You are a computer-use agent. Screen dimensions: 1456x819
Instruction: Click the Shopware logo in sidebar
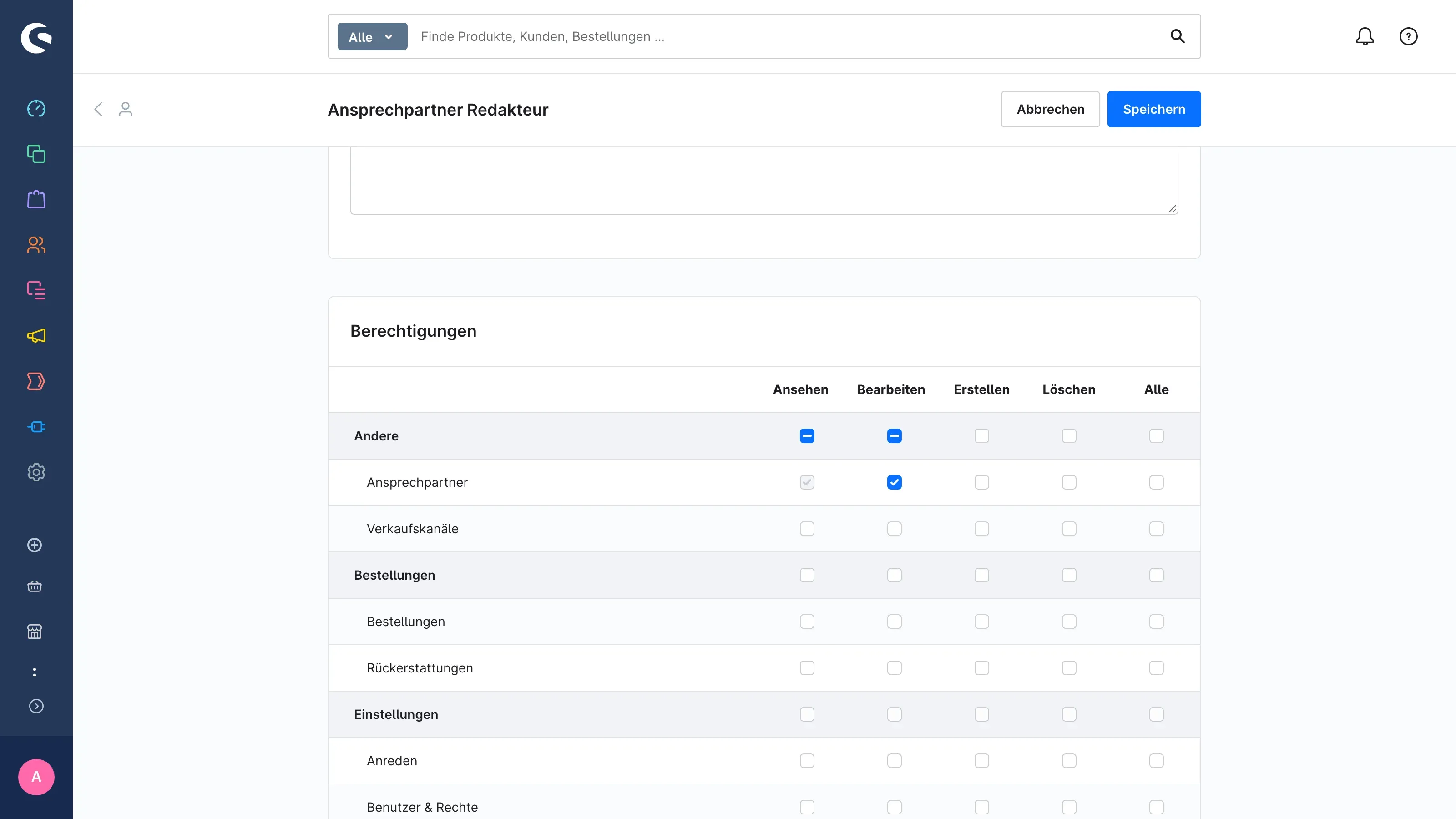[x=36, y=37]
